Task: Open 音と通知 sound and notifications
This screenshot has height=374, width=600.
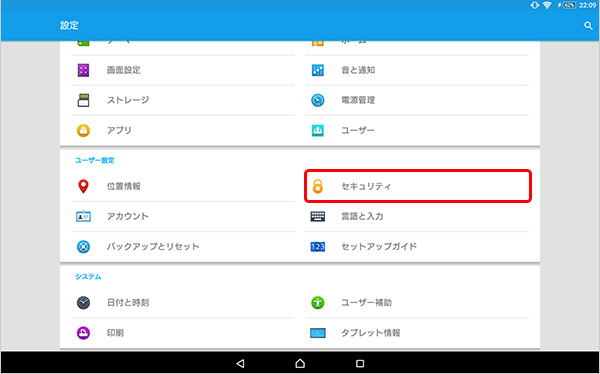Action: [x=417, y=70]
